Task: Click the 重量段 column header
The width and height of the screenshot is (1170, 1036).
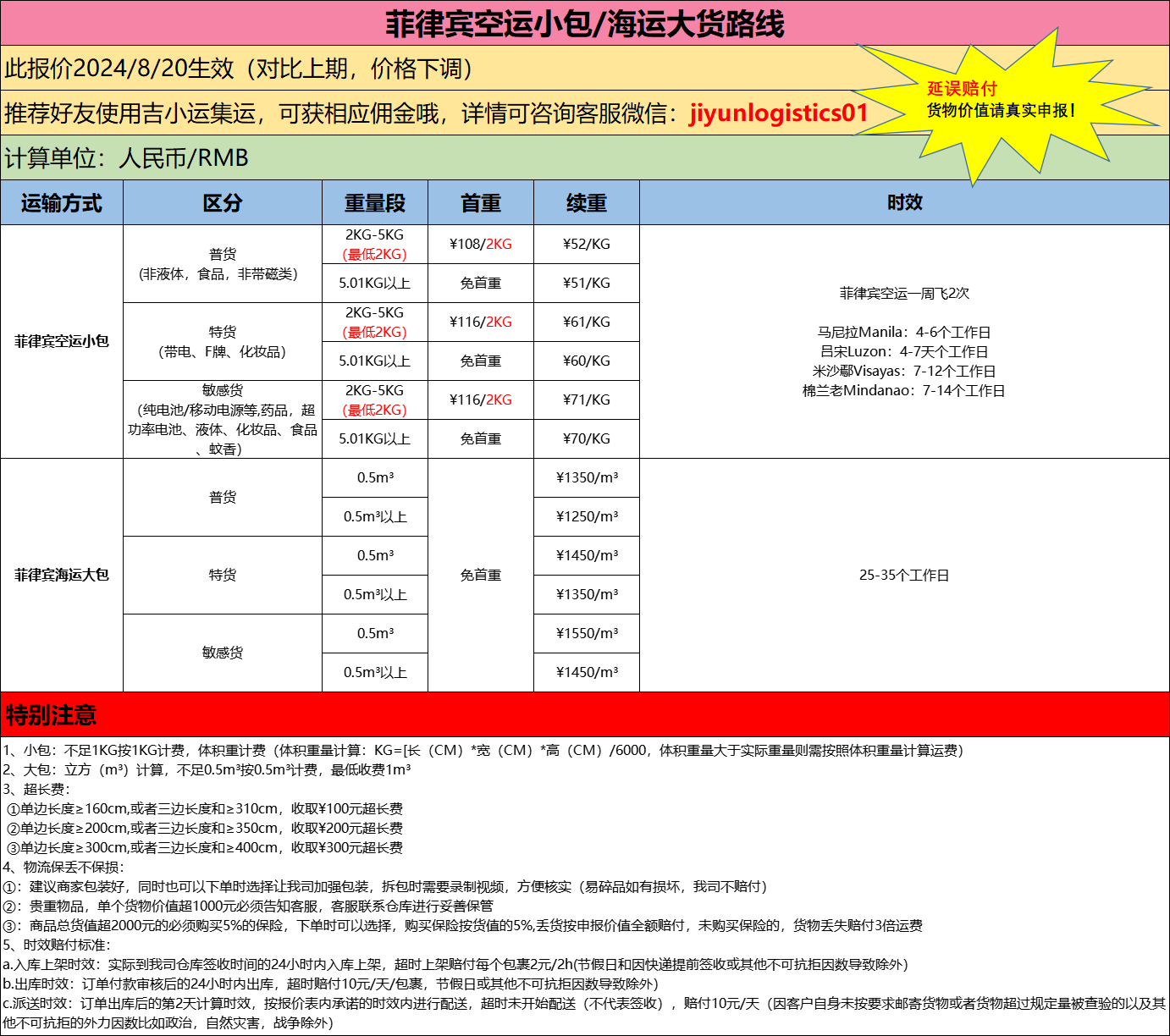Action: click(x=375, y=203)
